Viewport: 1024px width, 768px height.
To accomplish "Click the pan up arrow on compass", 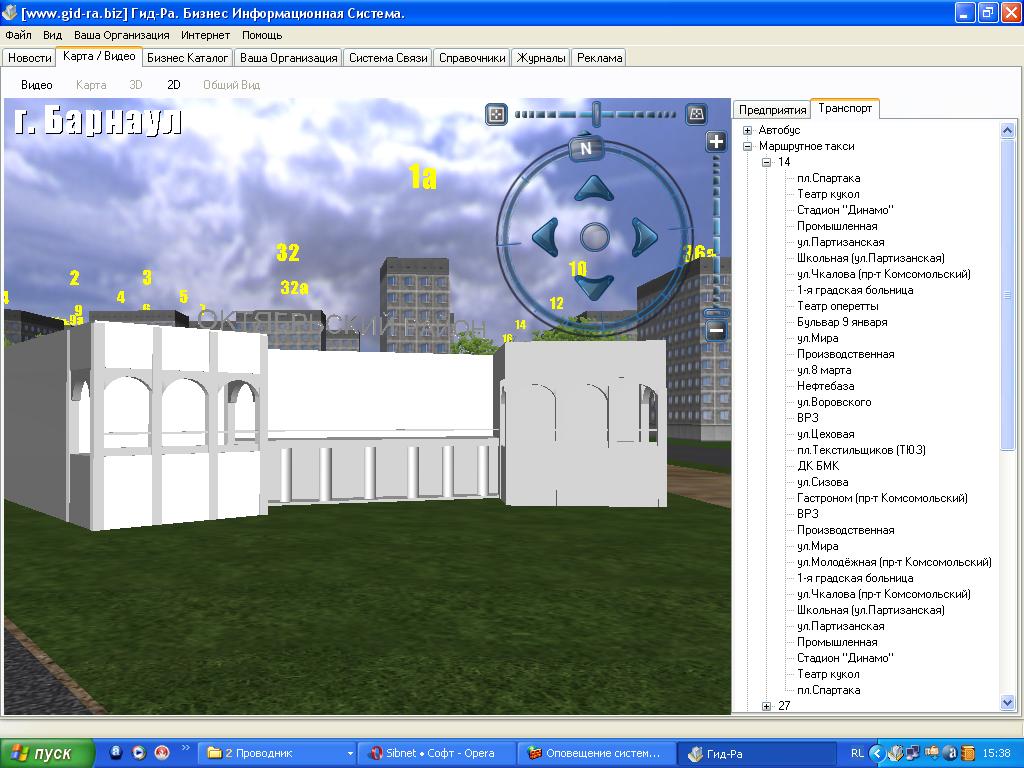I will 594,190.
